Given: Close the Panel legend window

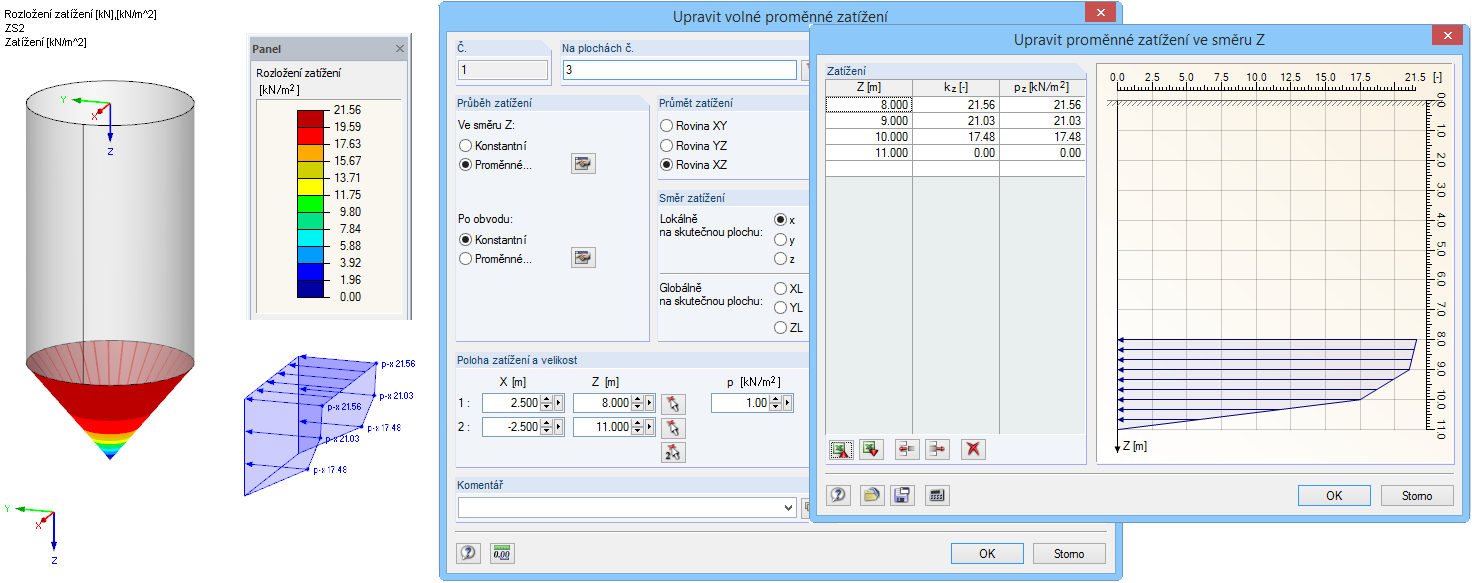Looking at the screenshot, I should pos(400,48).
